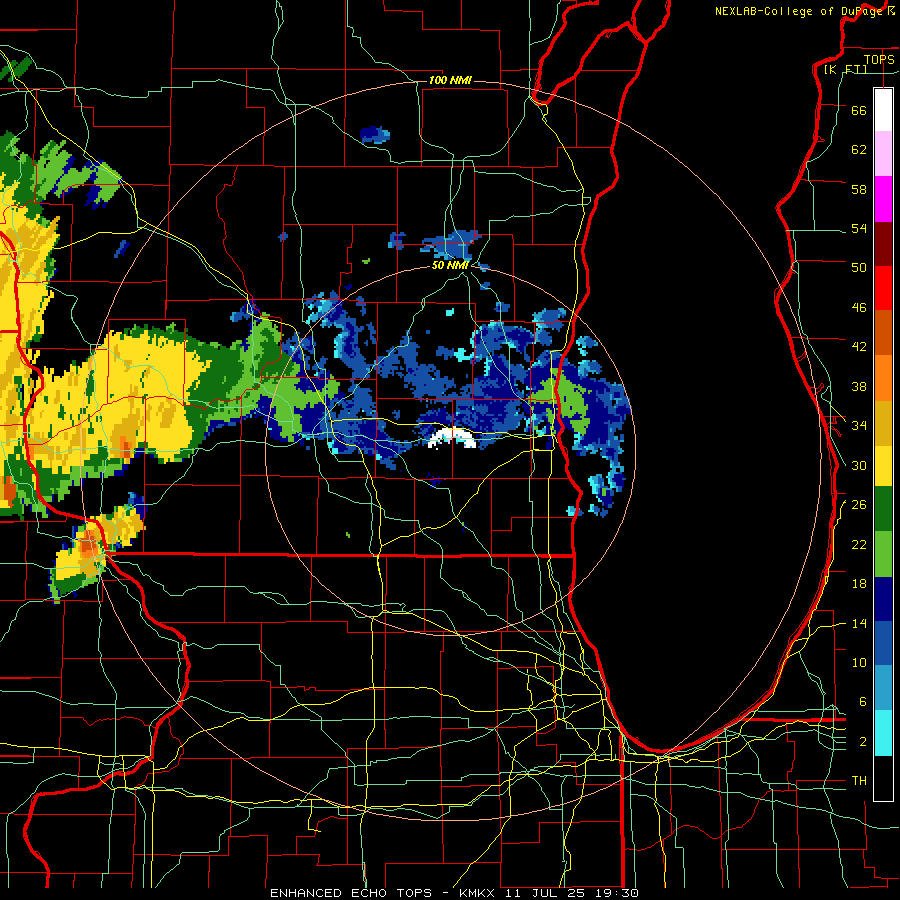Pick the gold legend swatch
This screenshot has width=900, height=900.
pos(883,422)
